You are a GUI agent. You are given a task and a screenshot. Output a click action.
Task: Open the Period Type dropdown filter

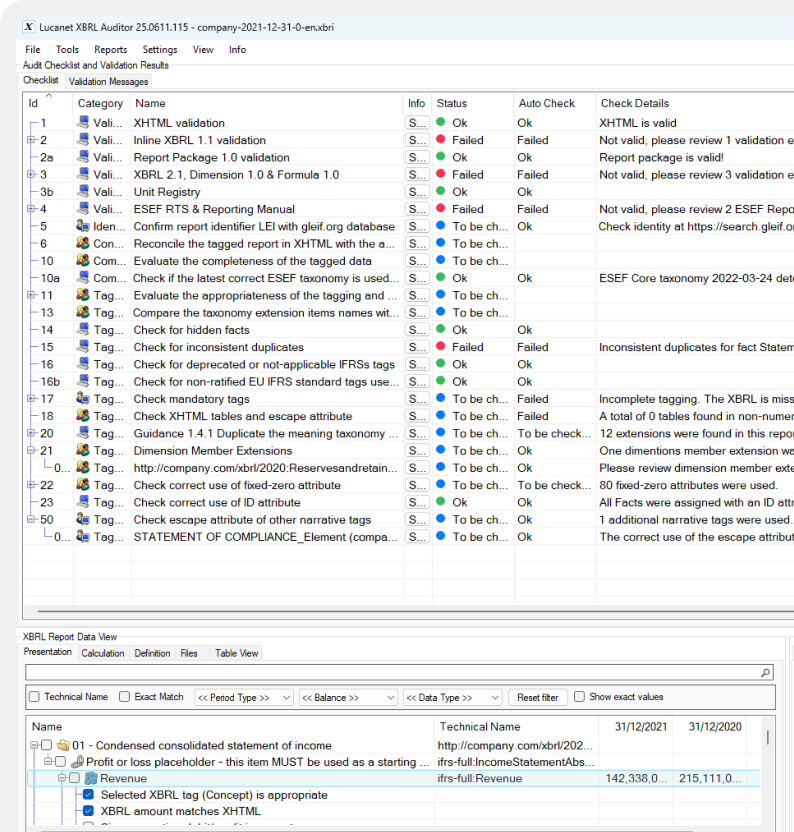243,697
